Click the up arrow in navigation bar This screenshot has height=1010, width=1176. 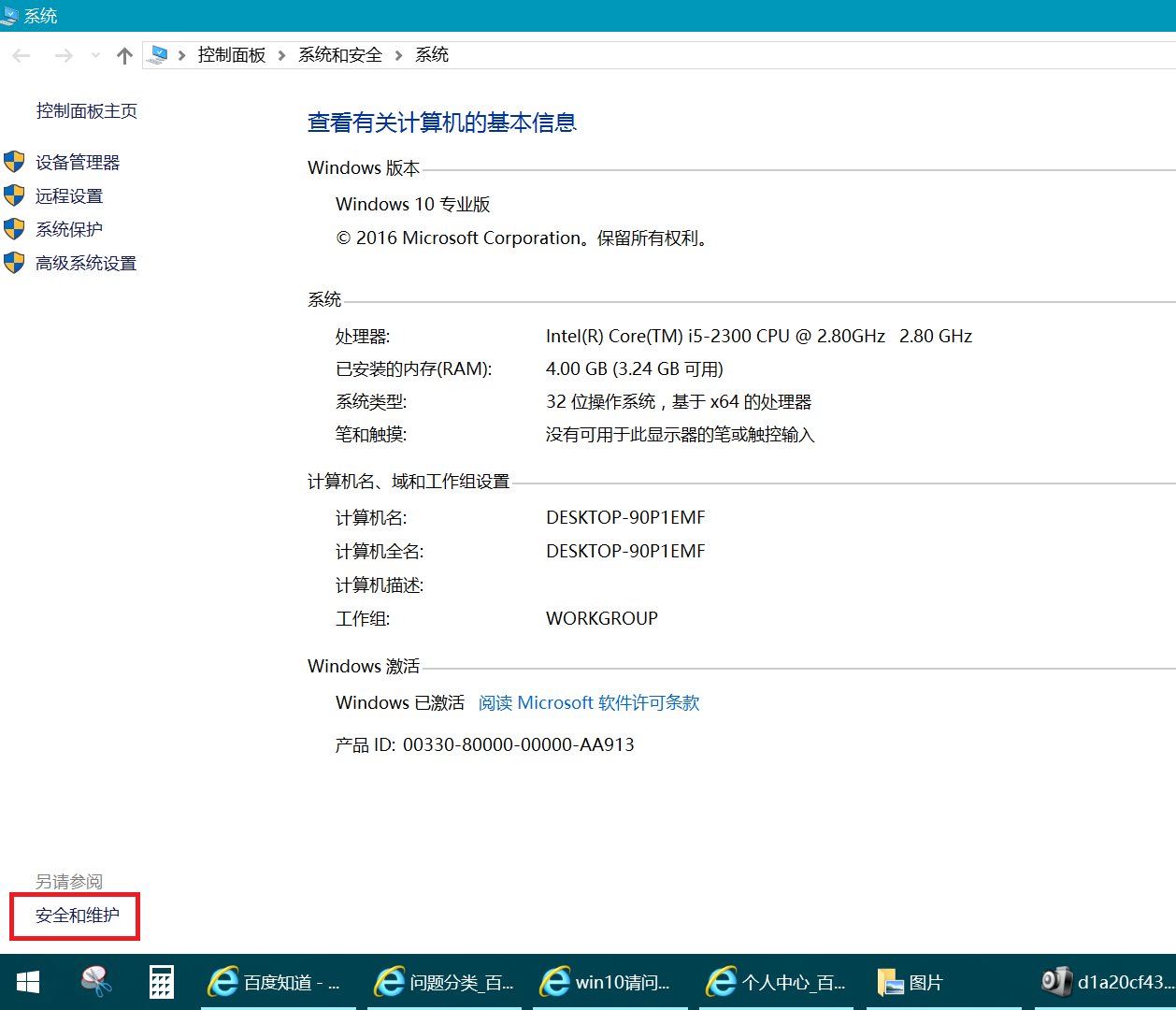click(x=123, y=55)
